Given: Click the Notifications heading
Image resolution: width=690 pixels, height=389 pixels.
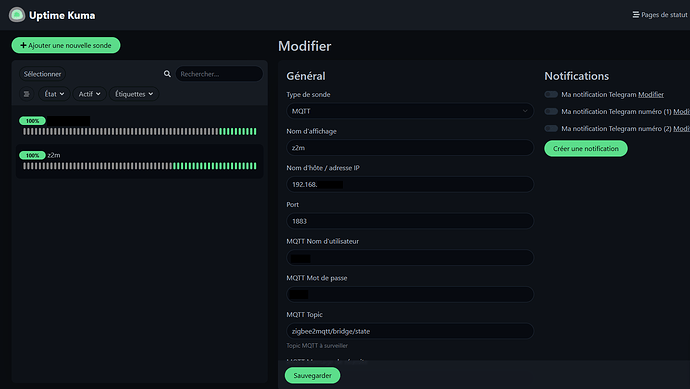Looking at the screenshot, I should tap(576, 76).
